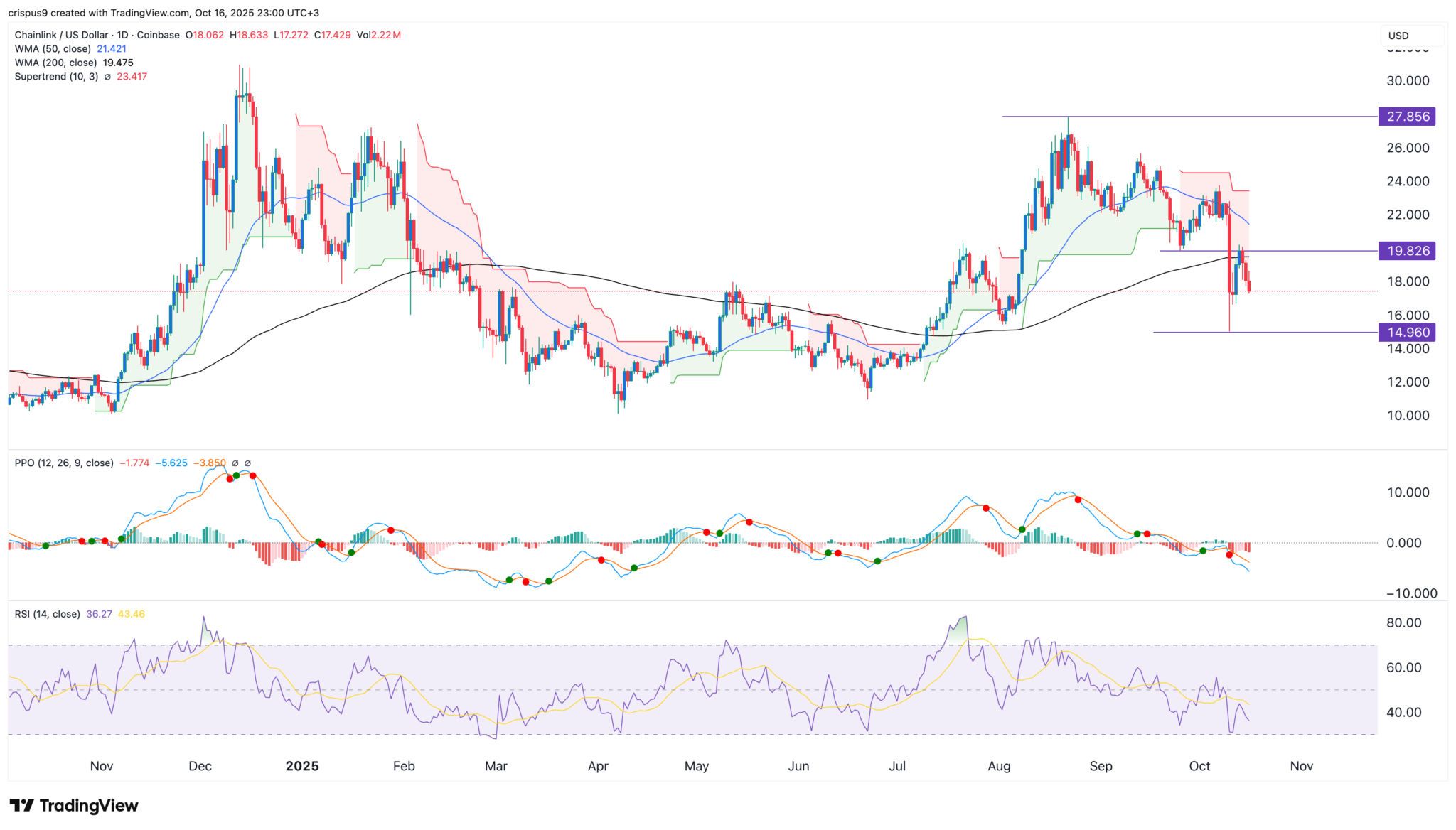Click the 14.960 purple price label
The image size is (1456, 830).
click(1407, 333)
